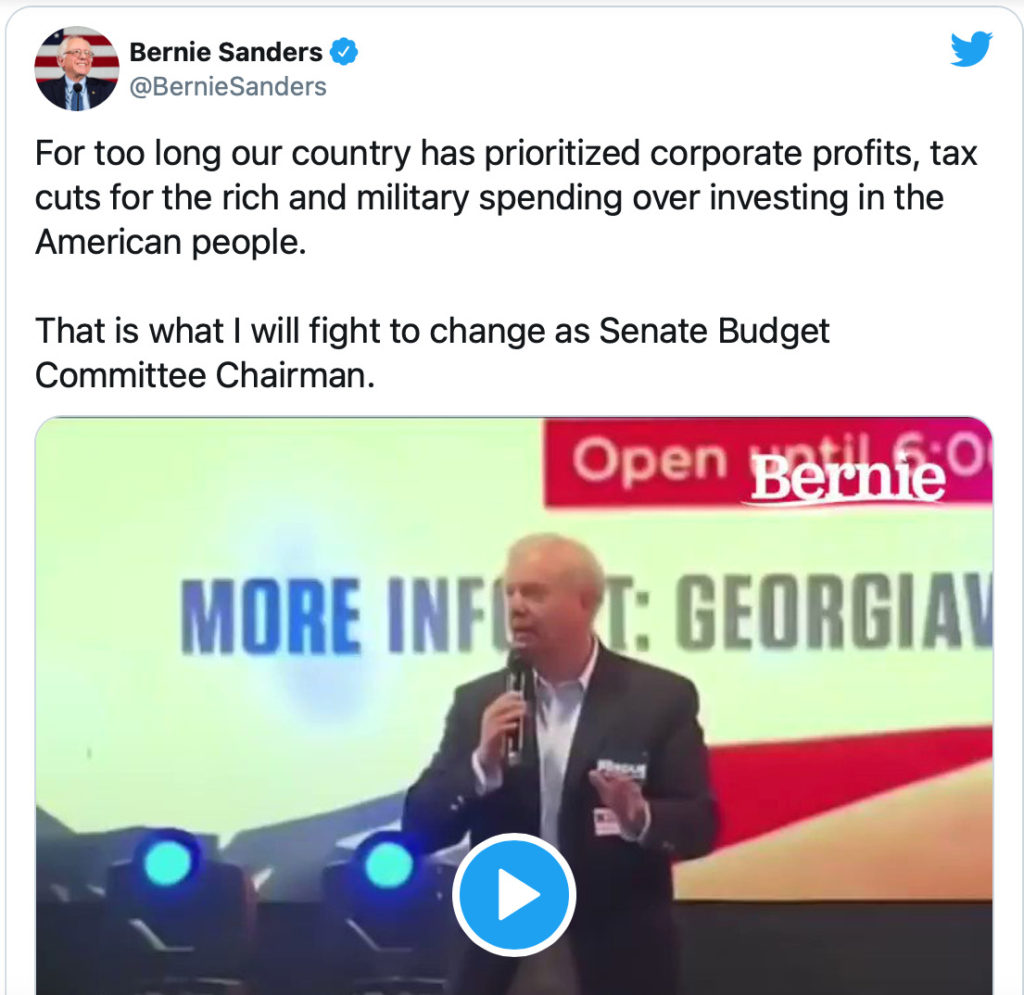Click the words 'American people.' in the tweet

pos(170,242)
